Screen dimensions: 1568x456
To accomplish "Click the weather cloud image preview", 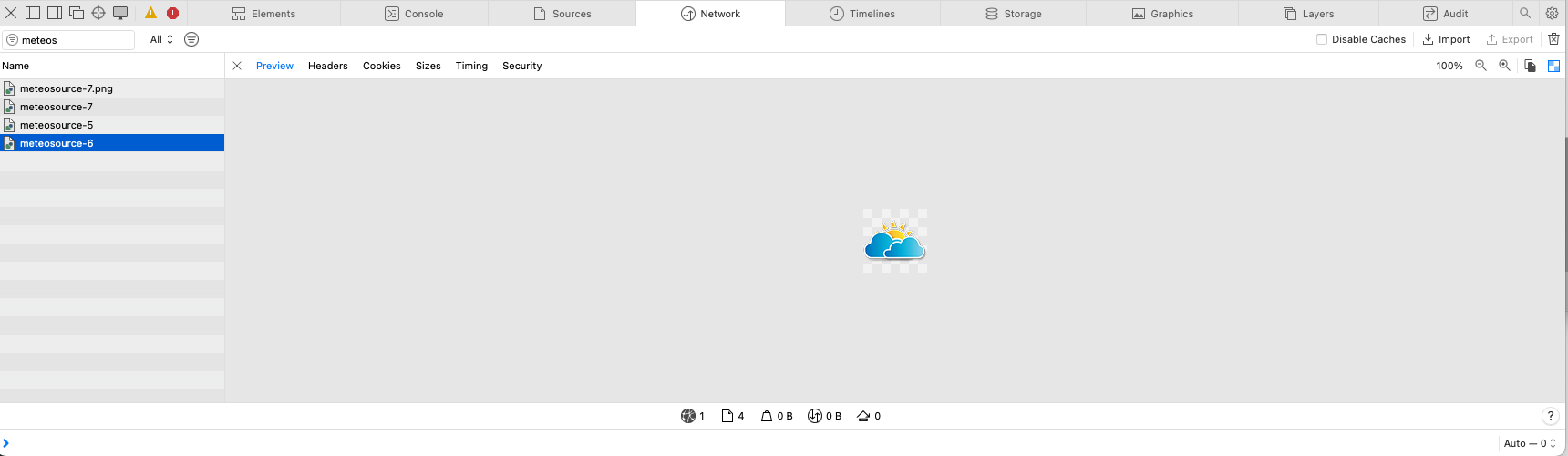I will 895,241.
